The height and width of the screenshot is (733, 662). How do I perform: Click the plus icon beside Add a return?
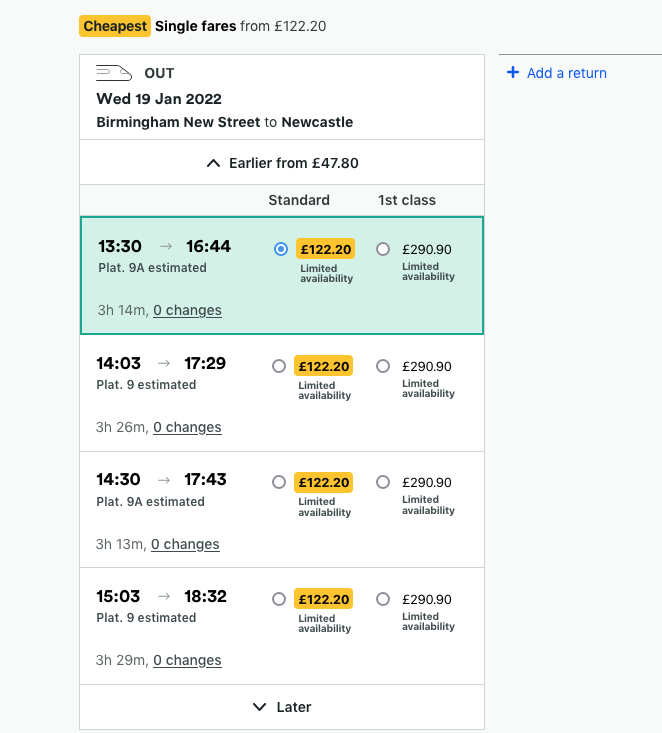point(513,73)
